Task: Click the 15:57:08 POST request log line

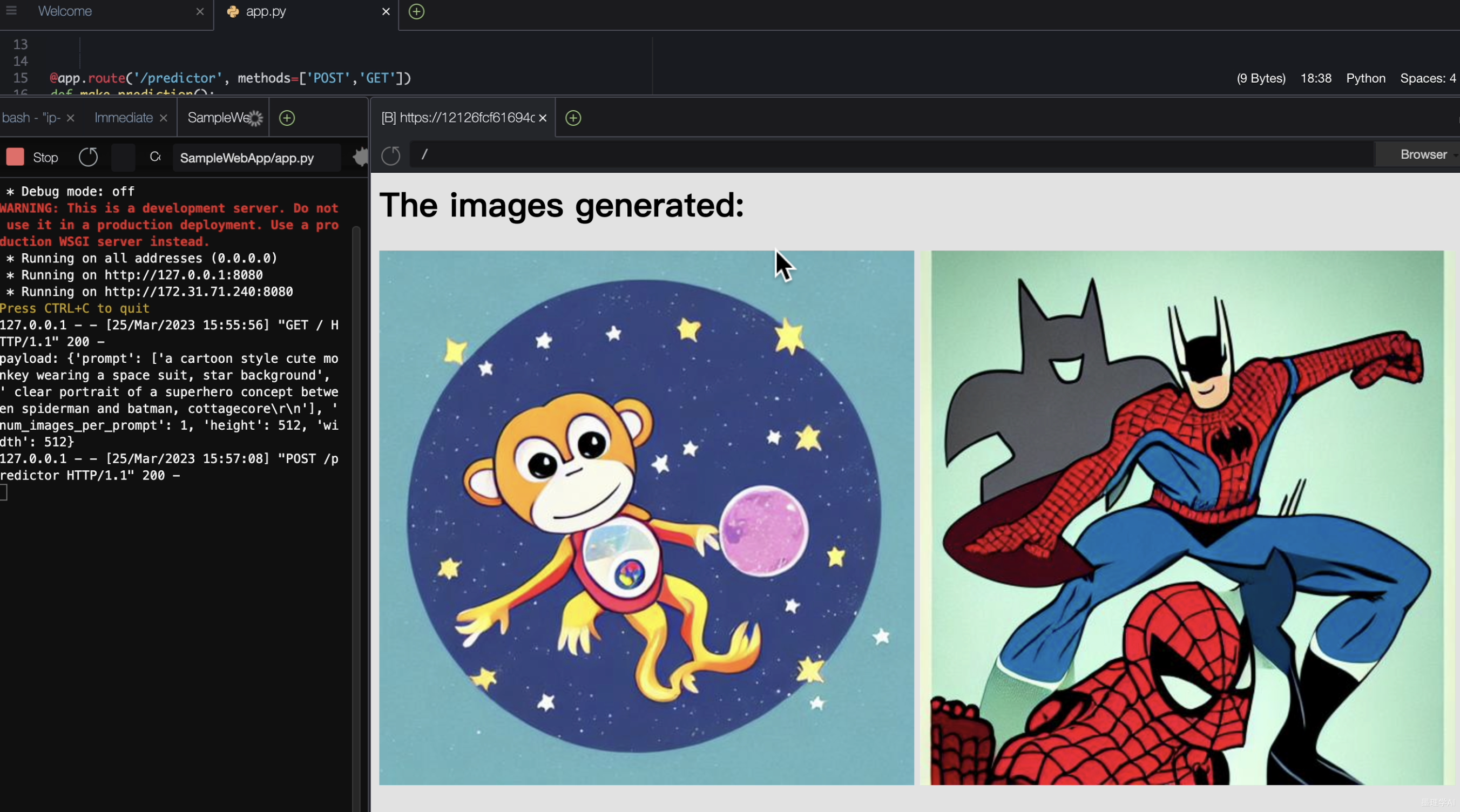Action: [x=170, y=467]
